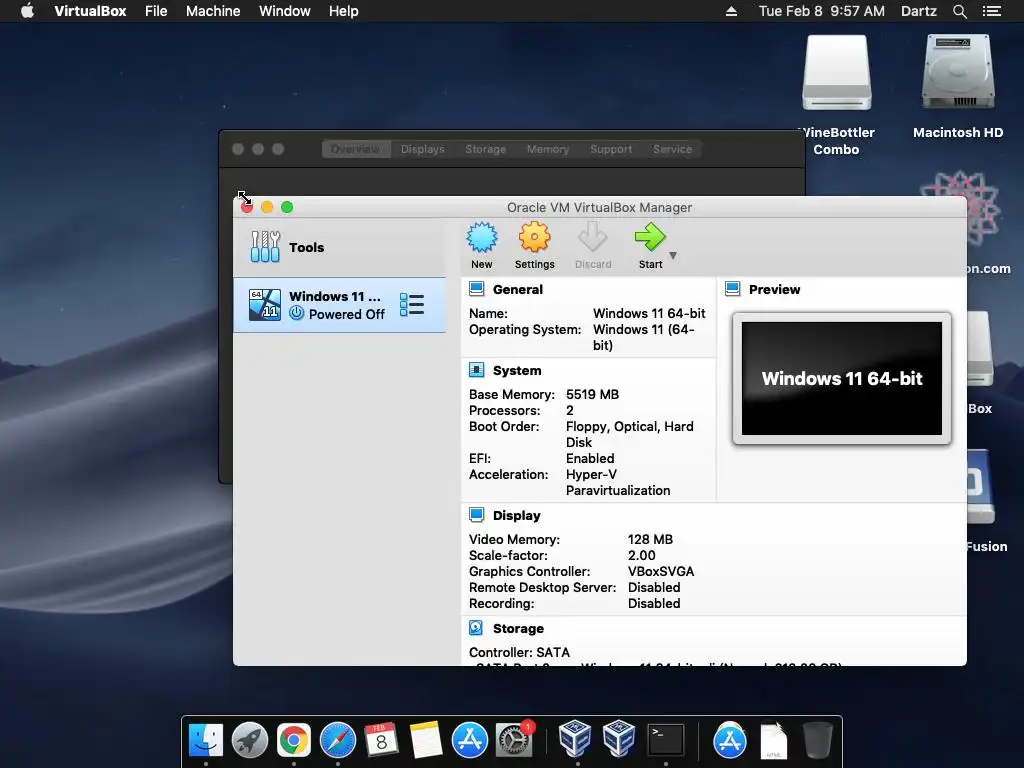Open Calendar from the dock
Viewport: 1024px width, 768px height.
(x=381, y=740)
